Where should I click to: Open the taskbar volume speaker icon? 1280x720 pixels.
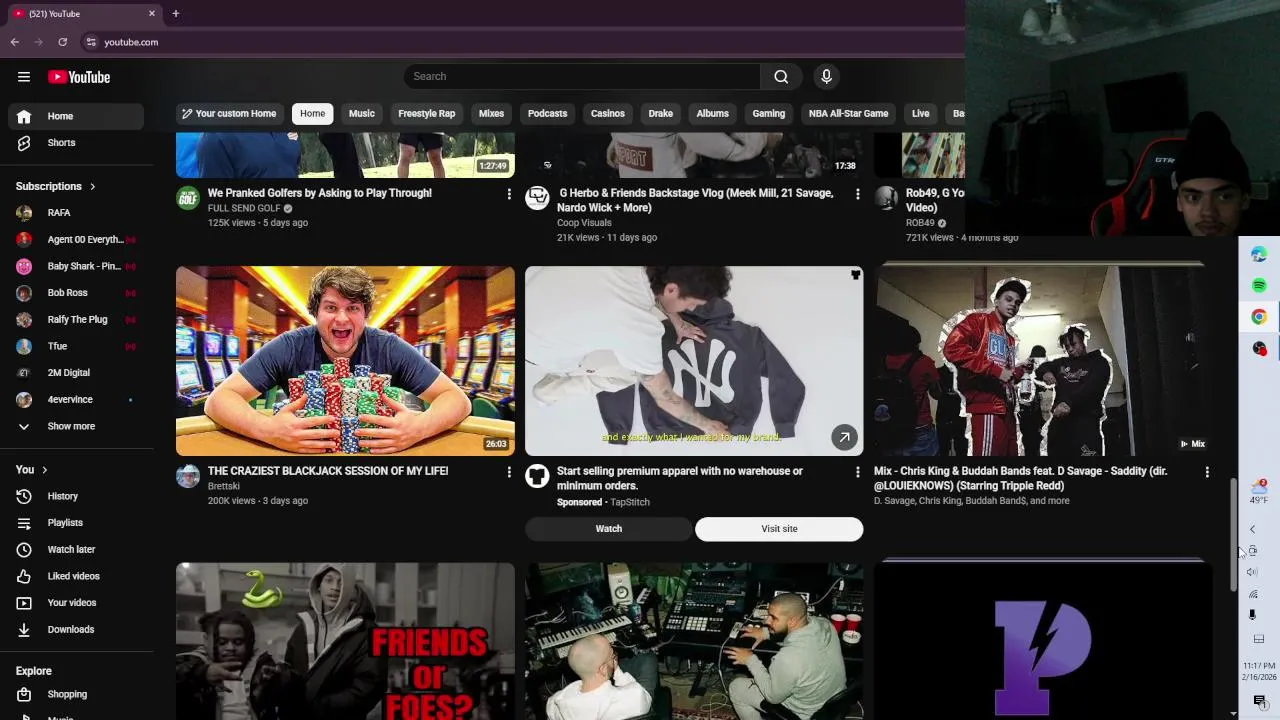(x=1252, y=572)
